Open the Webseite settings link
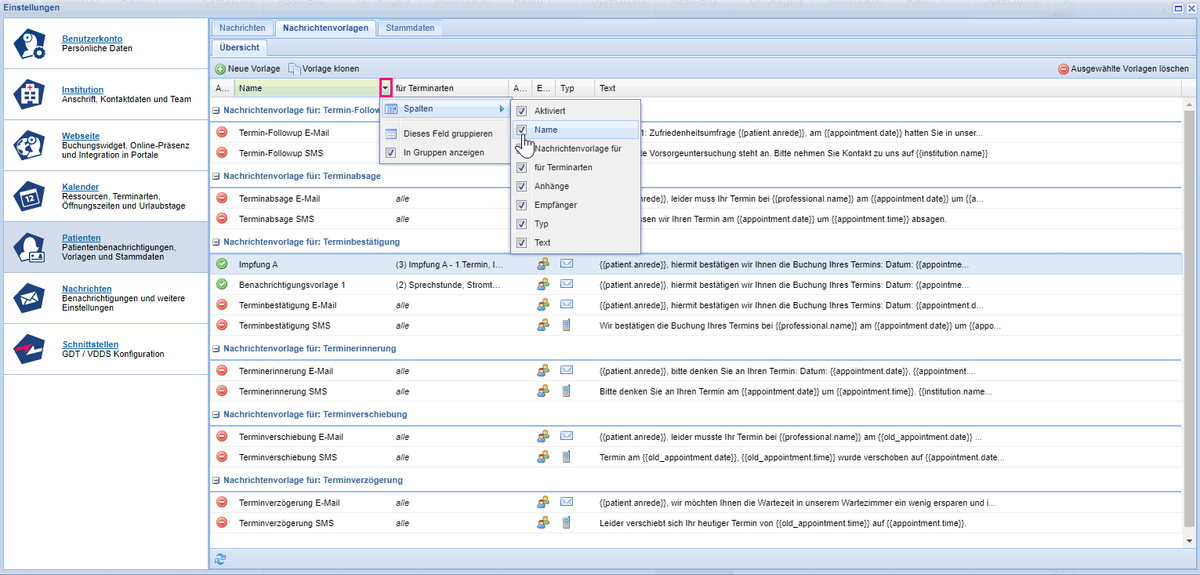The height and width of the screenshot is (575, 1200). pyautogui.click(x=80, y=135)
